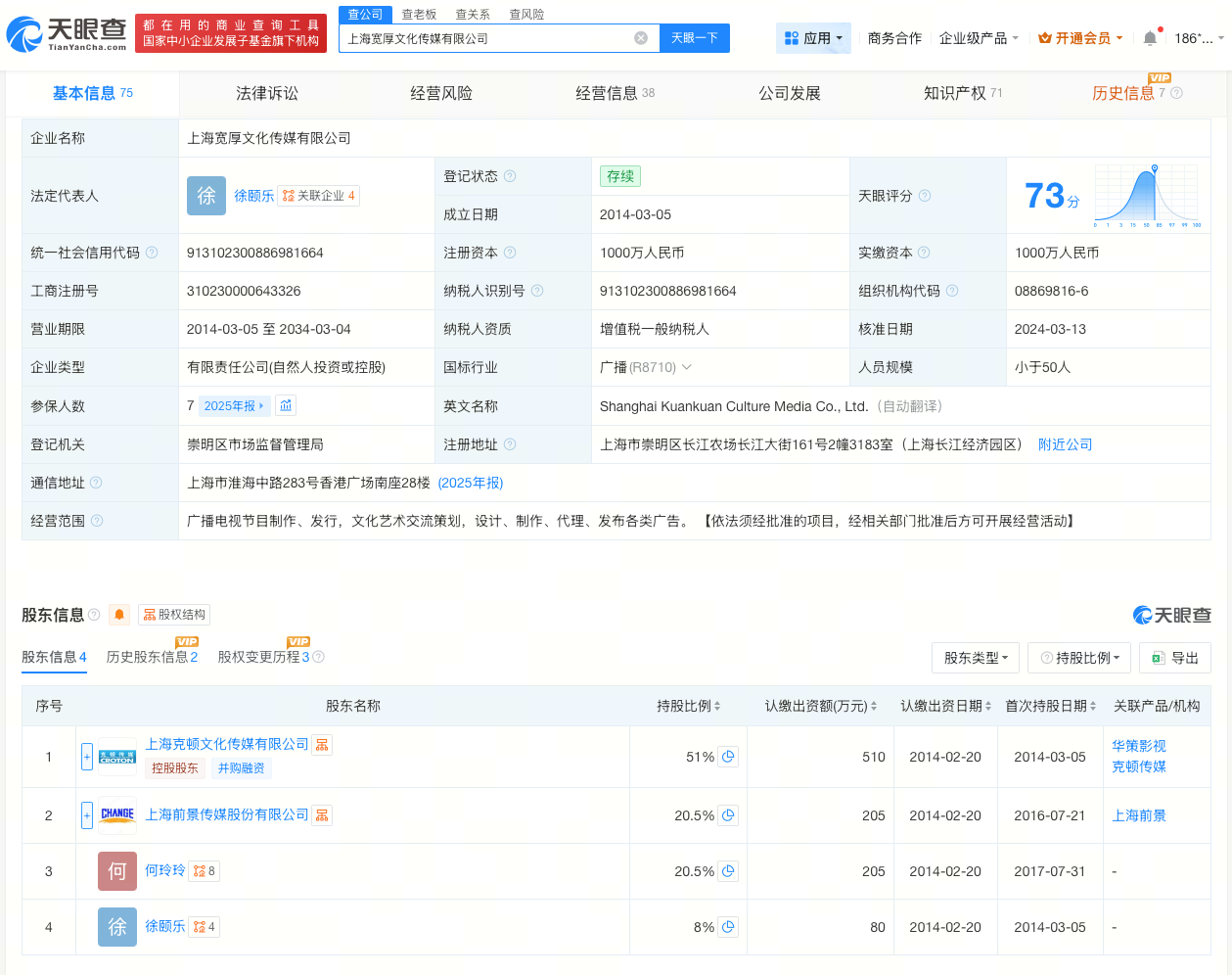Screen dimensions: 1232x975
Task: Expand row for 上海前景传媒股份有限公司
Action: 87,815
